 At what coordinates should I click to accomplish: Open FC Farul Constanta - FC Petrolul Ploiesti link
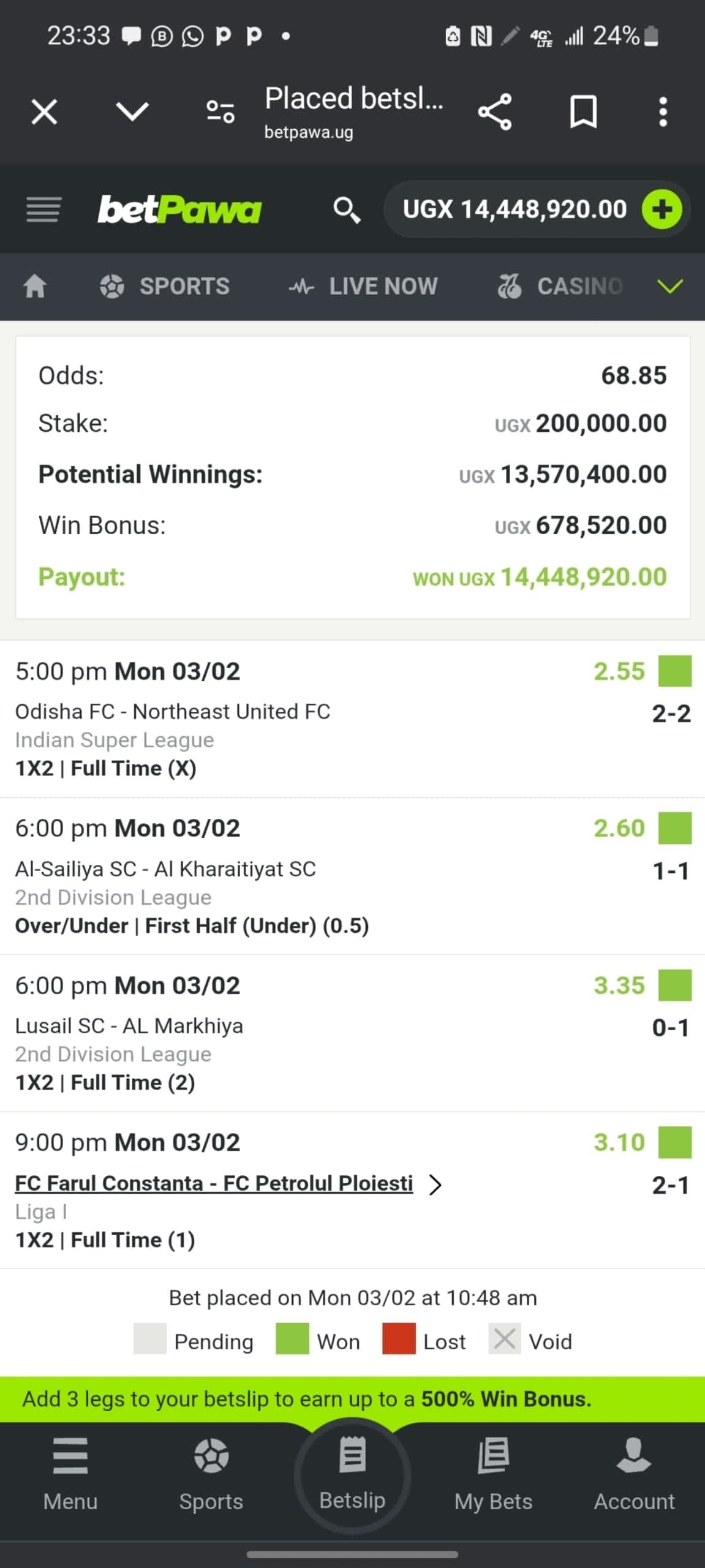(x=214, y=1183)
